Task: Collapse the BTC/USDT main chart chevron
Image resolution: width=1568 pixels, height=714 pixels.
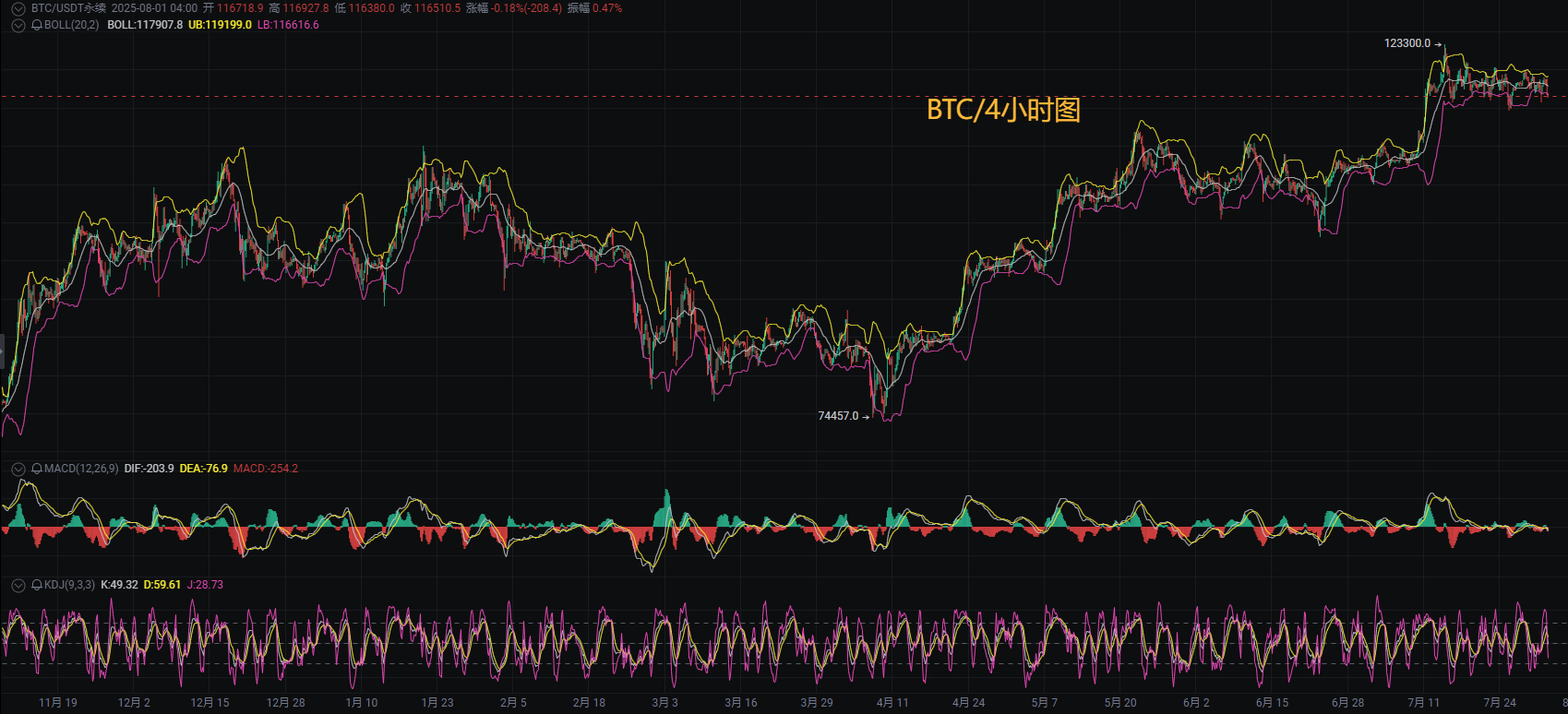Action: (x=18, y=8)
